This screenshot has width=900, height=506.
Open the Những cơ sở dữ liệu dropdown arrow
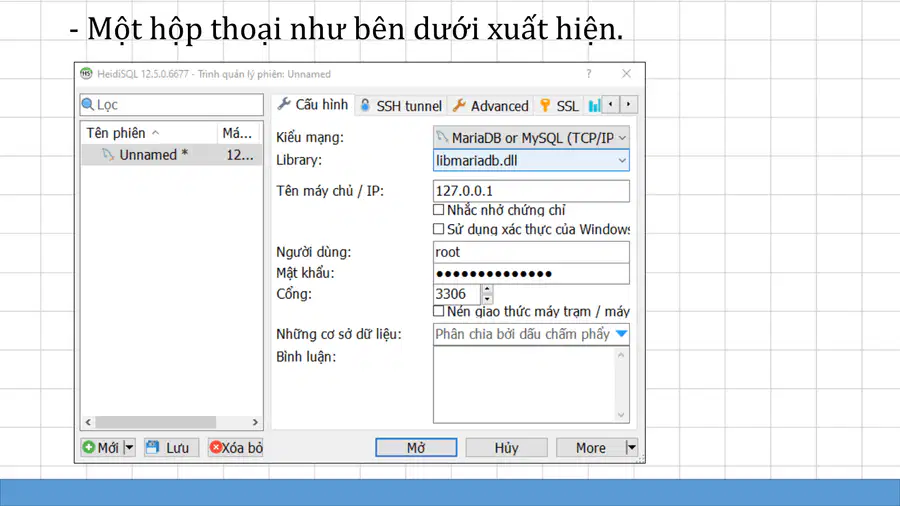[622, 334]
